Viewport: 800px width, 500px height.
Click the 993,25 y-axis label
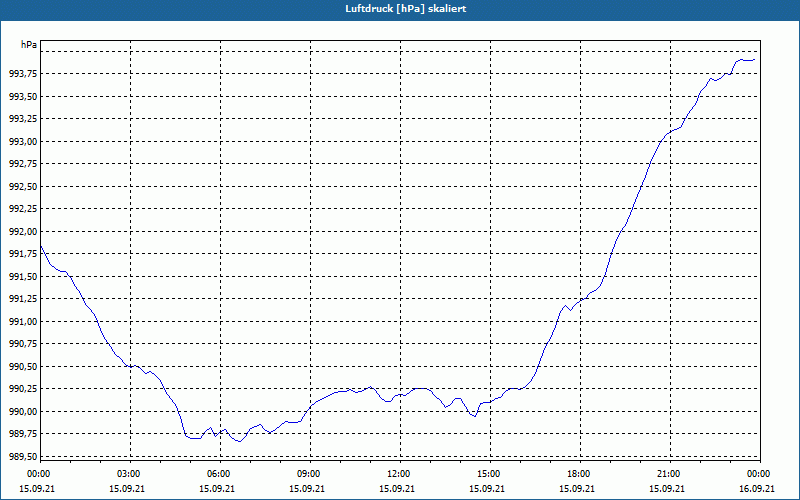(x=23, y=119)
